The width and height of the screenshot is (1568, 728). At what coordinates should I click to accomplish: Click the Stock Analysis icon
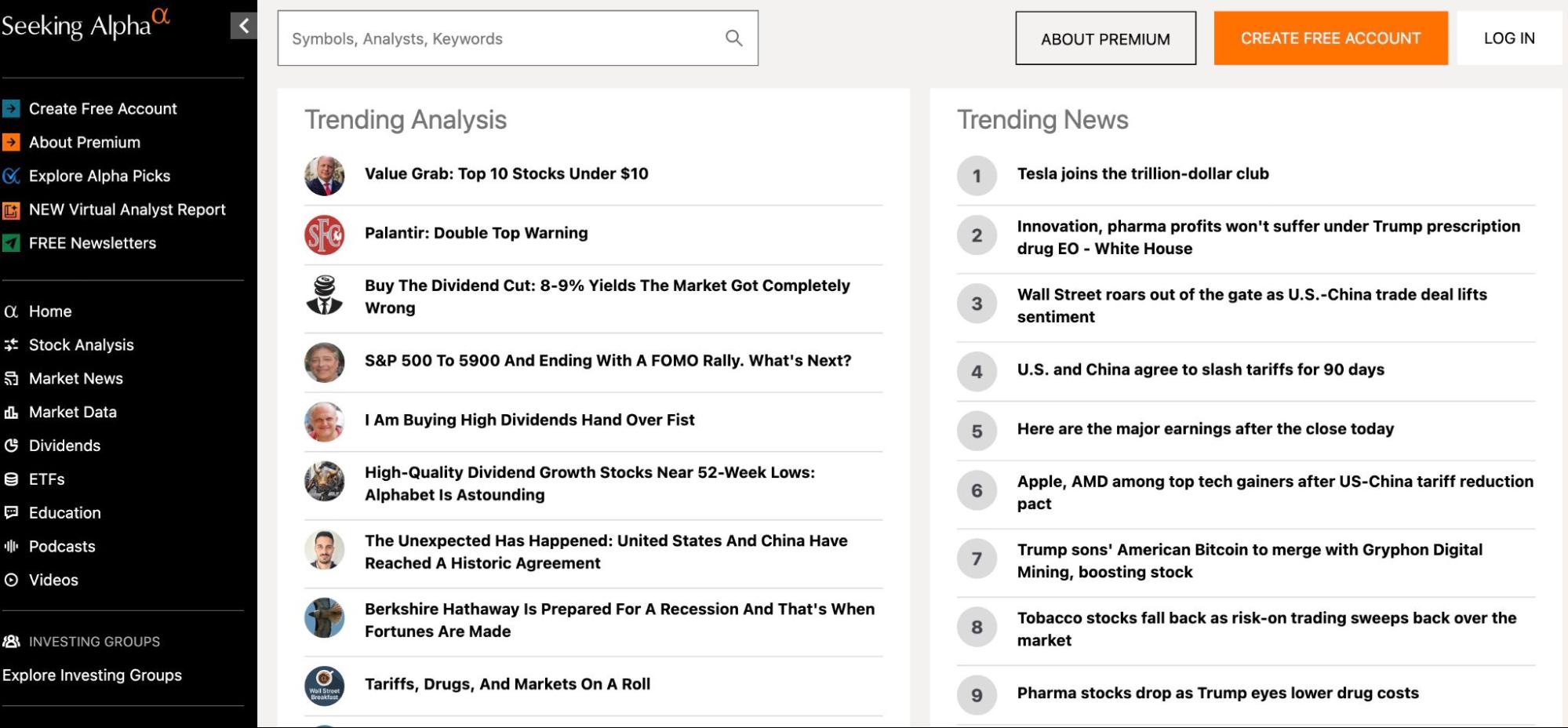coord(11,344)
